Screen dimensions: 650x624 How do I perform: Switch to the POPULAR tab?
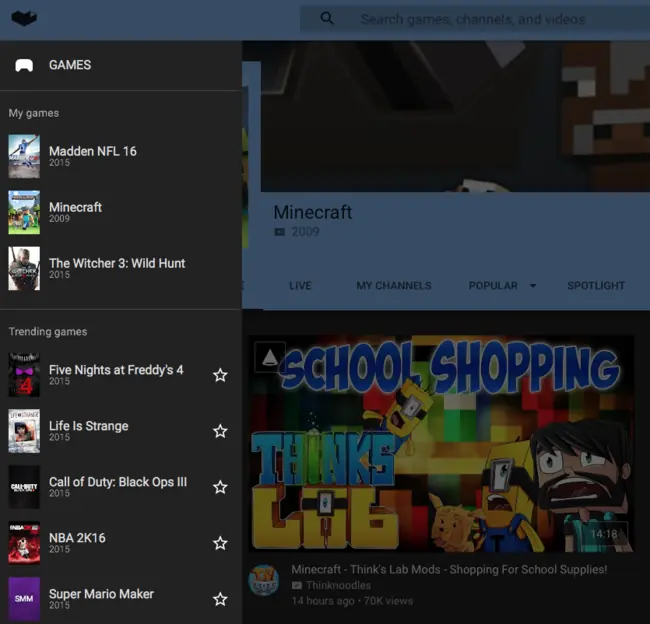coord(493,286)
